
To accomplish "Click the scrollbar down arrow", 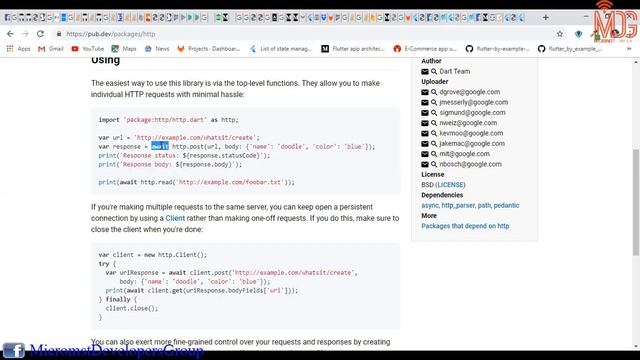I will tap(636, 347).
